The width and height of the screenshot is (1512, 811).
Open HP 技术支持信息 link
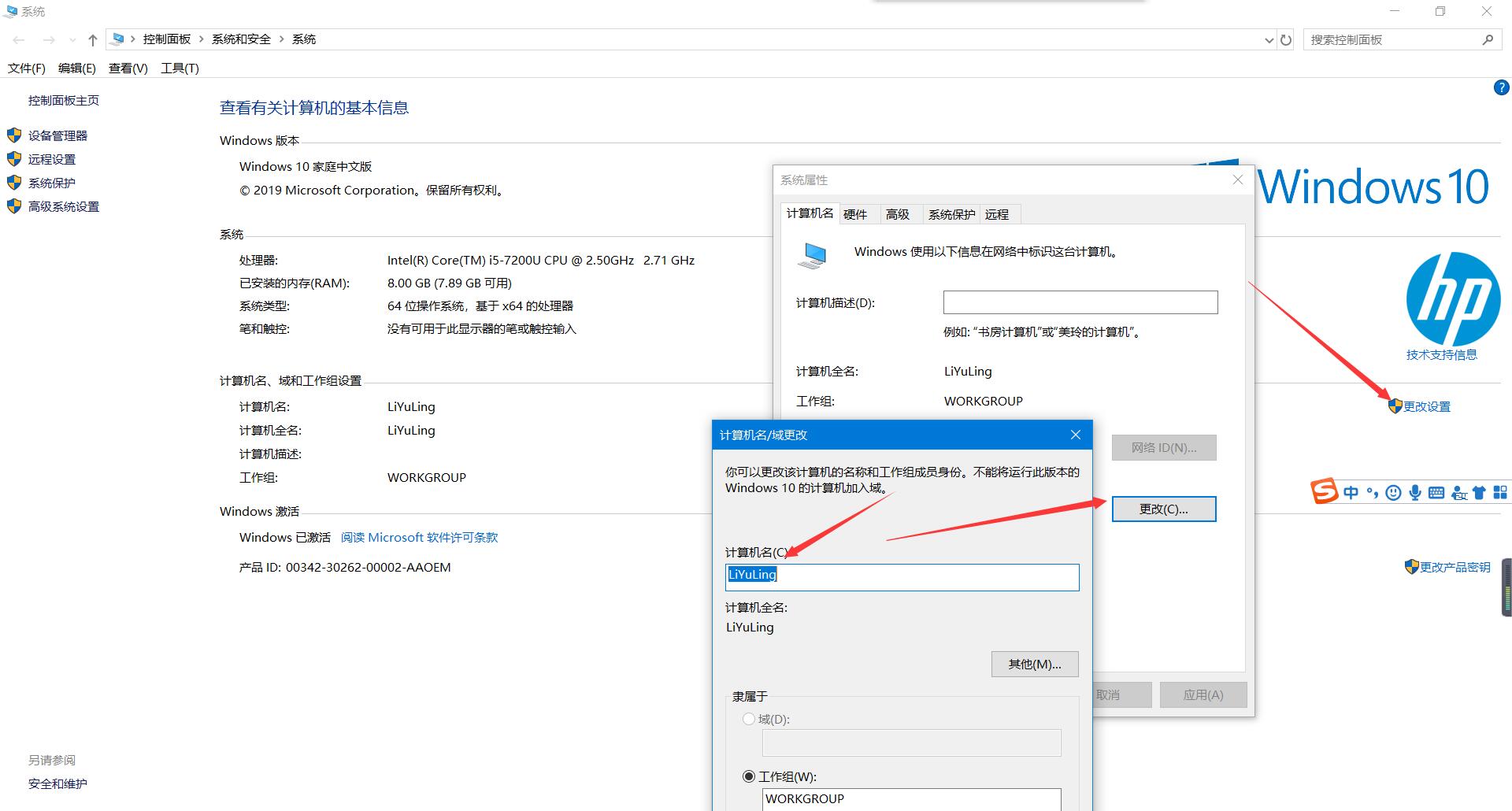(x=1442, y=354)
